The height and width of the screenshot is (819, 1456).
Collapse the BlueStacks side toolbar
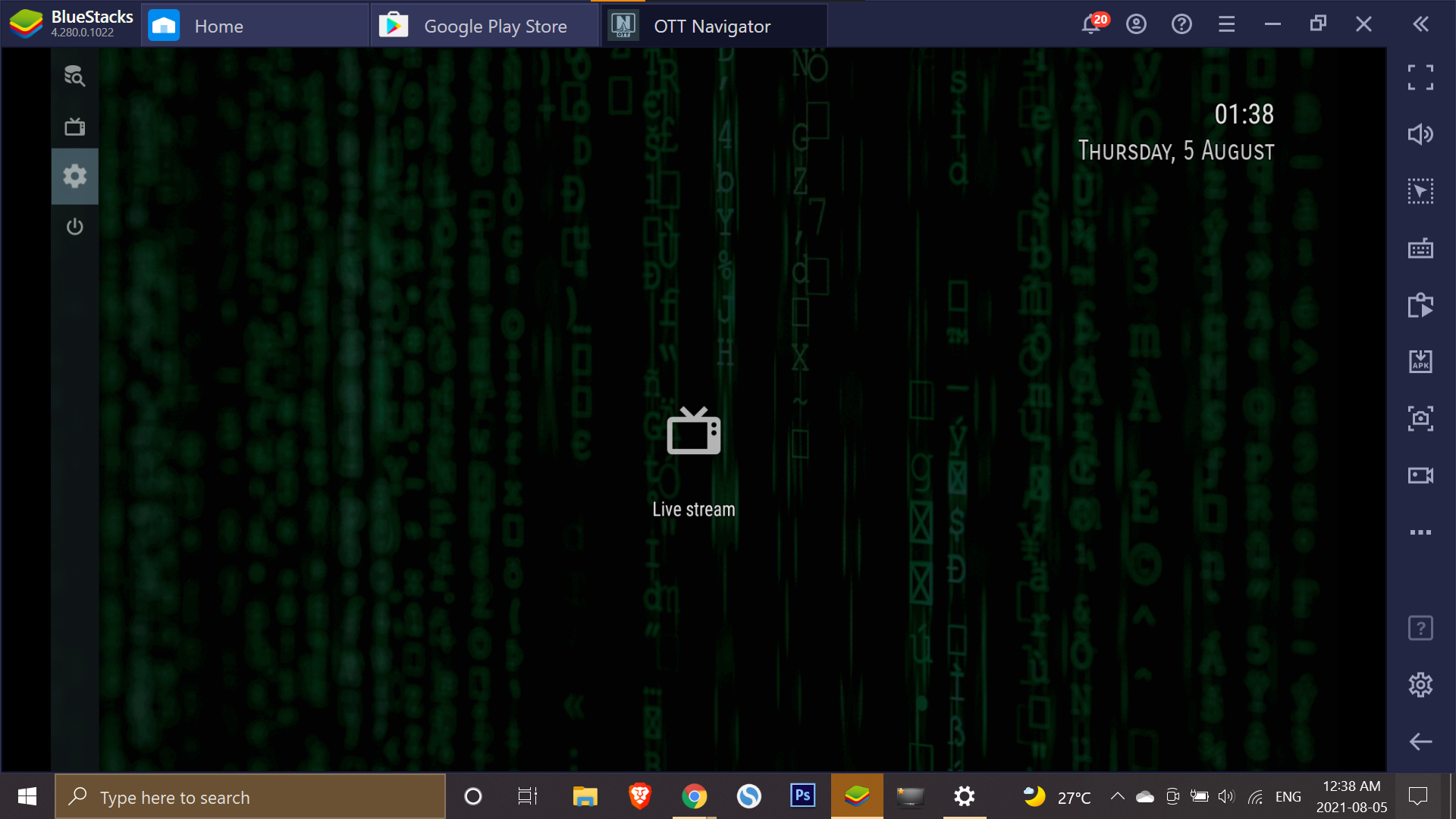click(x=1421, y=24)
